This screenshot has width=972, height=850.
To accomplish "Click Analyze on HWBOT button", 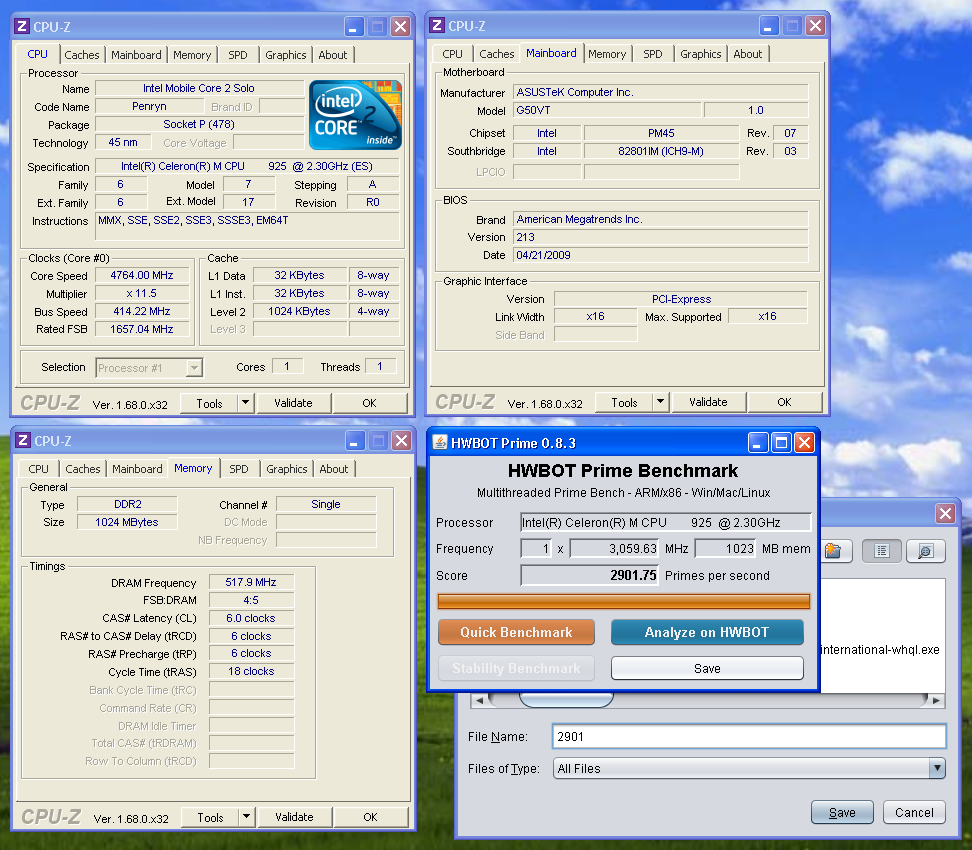I will (707, 632).
